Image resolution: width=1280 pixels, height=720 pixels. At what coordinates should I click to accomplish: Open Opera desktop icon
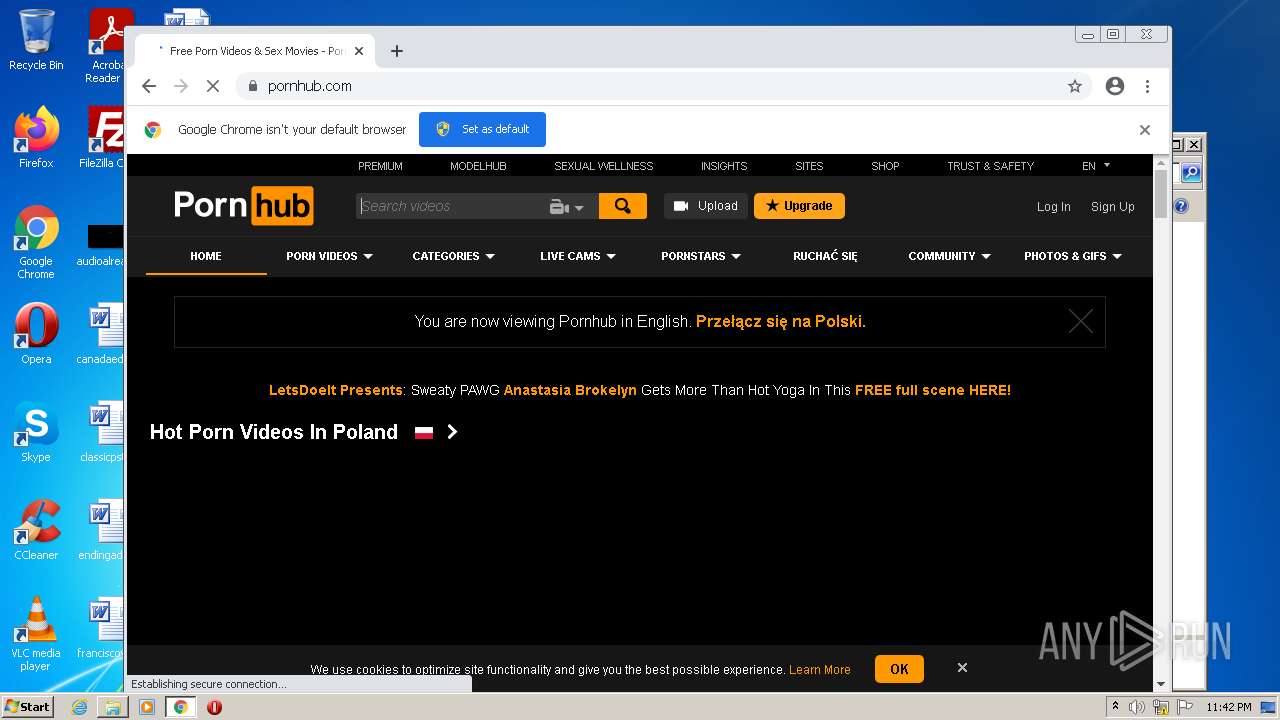click(36, 334)
